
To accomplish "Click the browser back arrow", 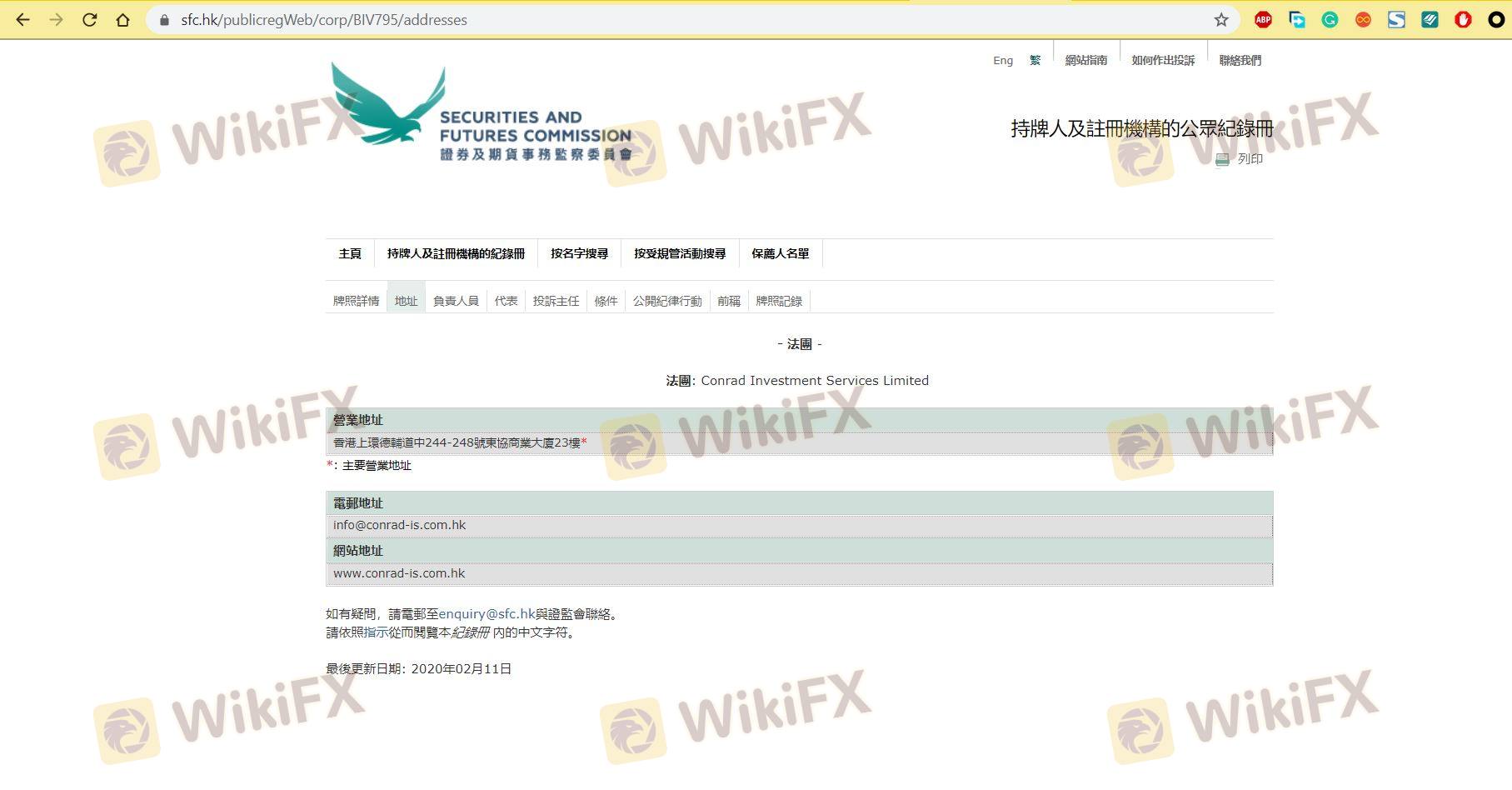I will tap(22, 20).
